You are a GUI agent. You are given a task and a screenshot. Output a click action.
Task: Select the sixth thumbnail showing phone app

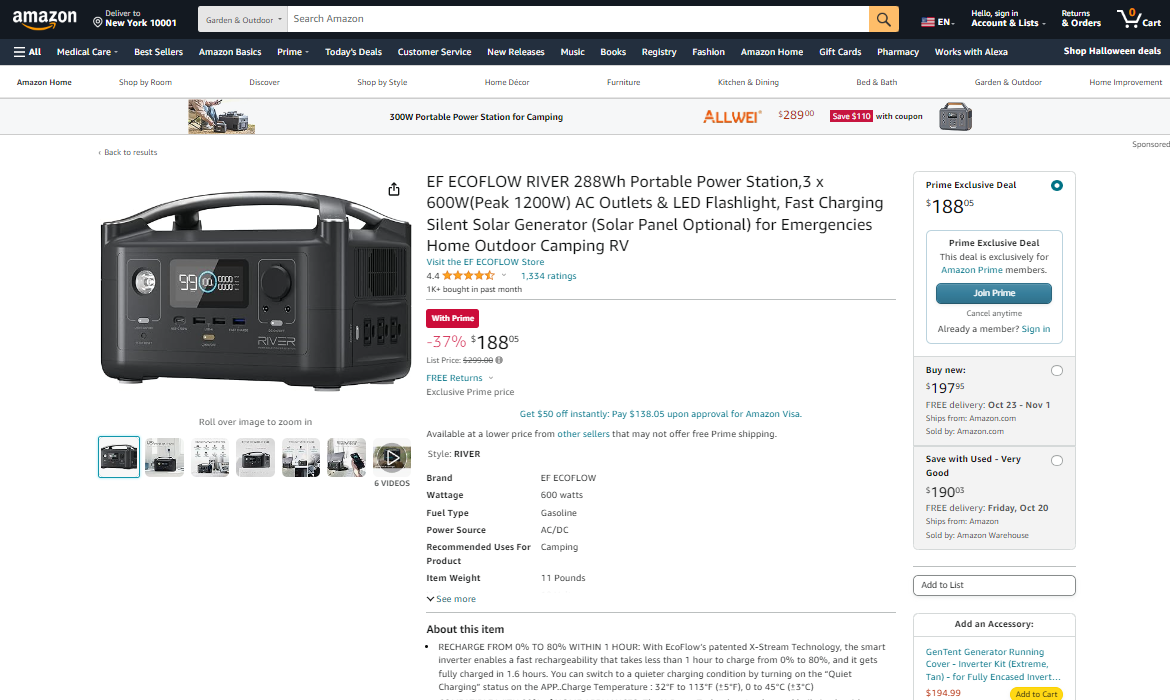coord(346,457)
